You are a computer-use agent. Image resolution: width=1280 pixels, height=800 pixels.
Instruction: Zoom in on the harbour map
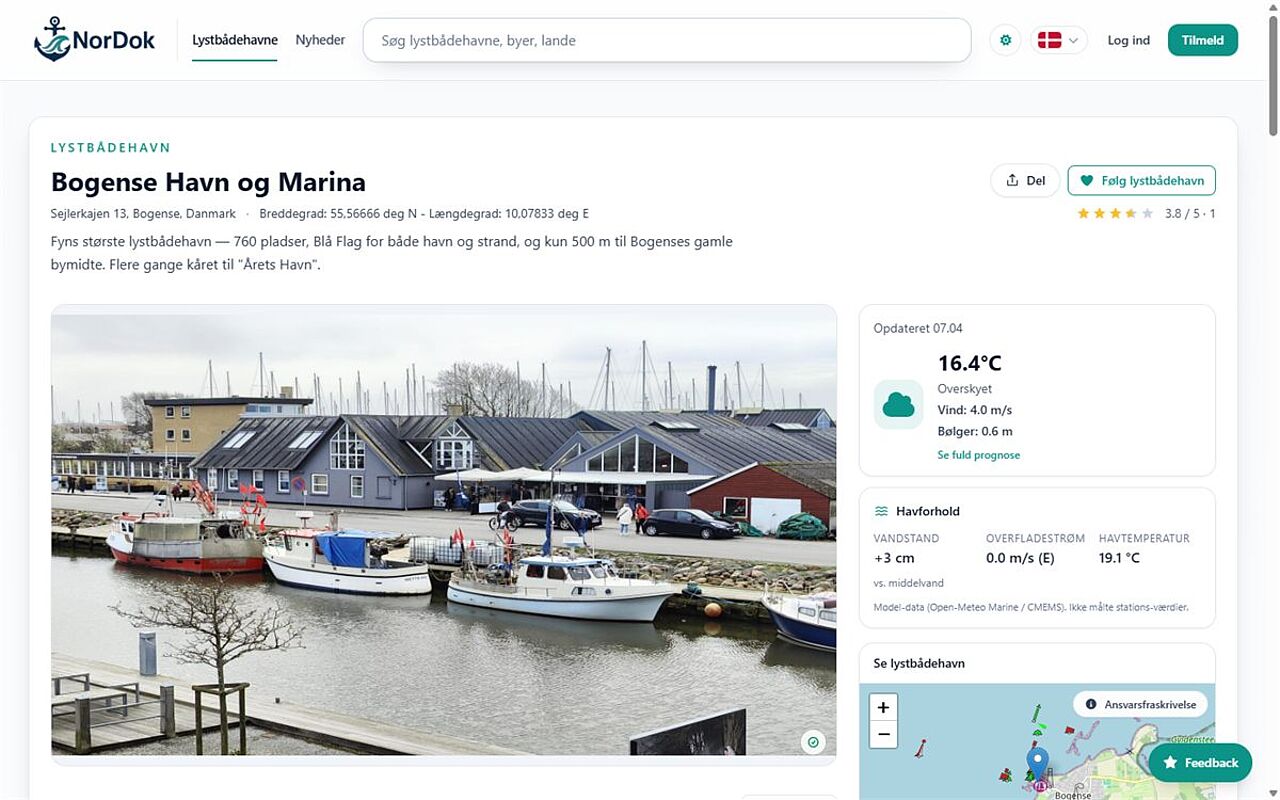(x=883, y=707)
